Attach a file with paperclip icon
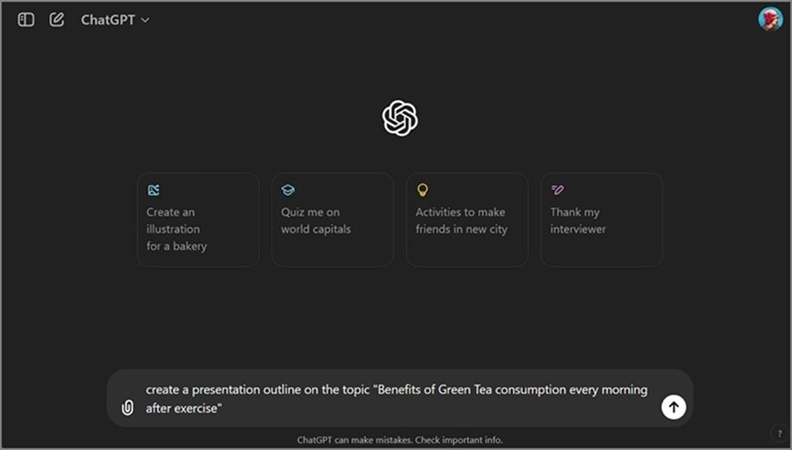The width and height of the screenshot is (792, 450). click(127, 407)
